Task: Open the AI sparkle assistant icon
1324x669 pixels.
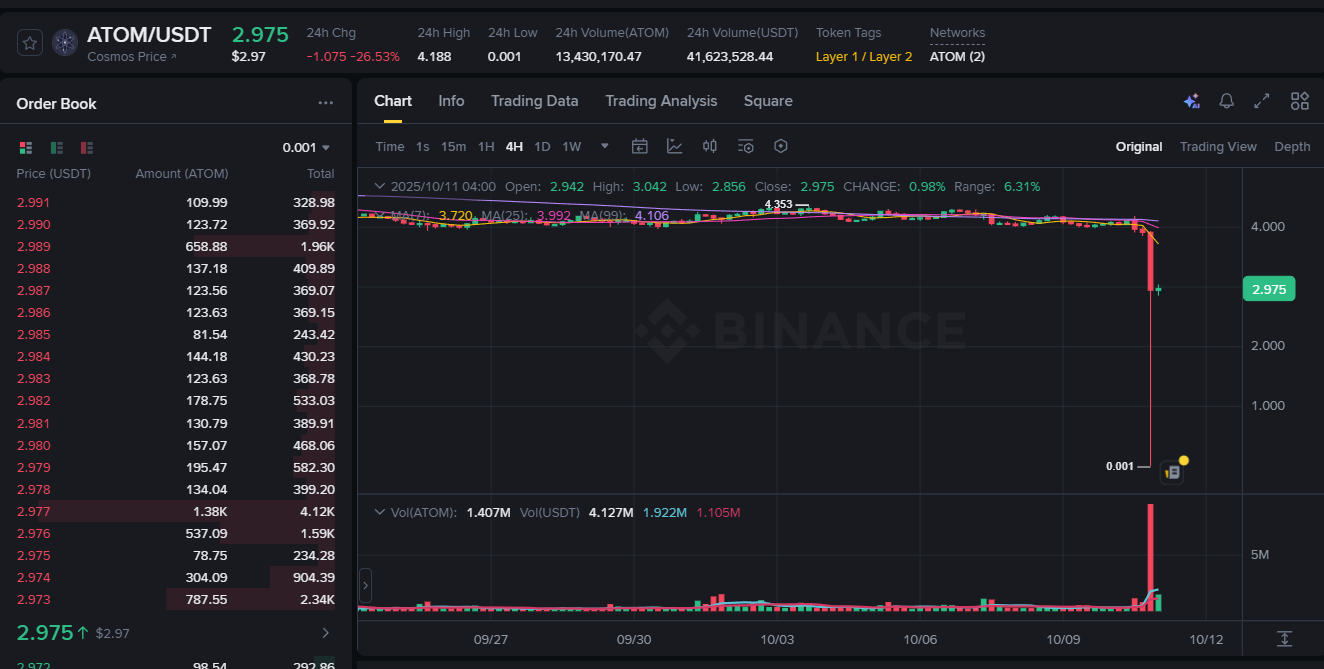Action: tap(1191, 101)
